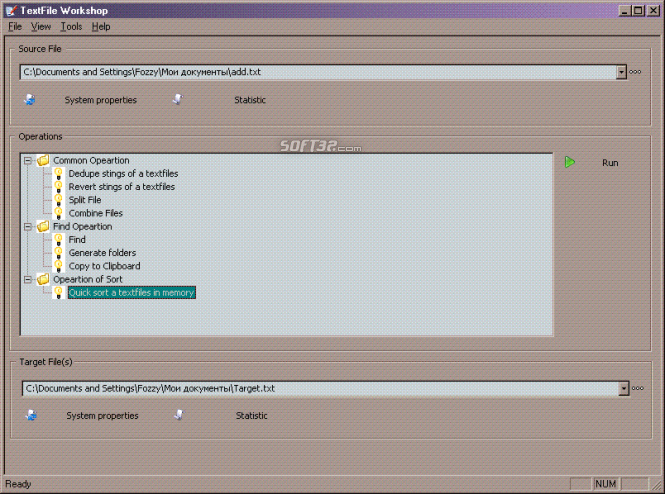Browse for target file with ellipsis button
This screenshot has width=665, height=494.
(636, 388)
